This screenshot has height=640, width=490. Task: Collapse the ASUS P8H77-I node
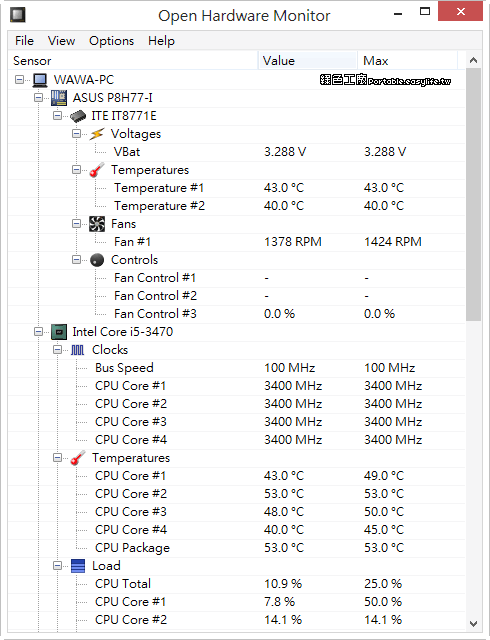point(38,97)
